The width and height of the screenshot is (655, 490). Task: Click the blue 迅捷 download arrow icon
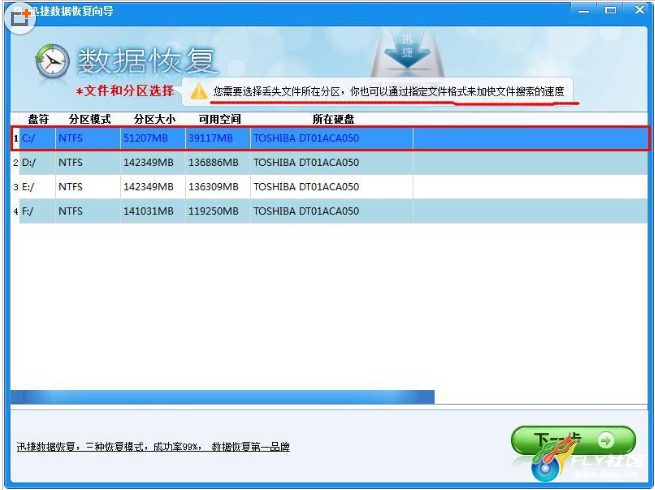(x=407, y=51)
